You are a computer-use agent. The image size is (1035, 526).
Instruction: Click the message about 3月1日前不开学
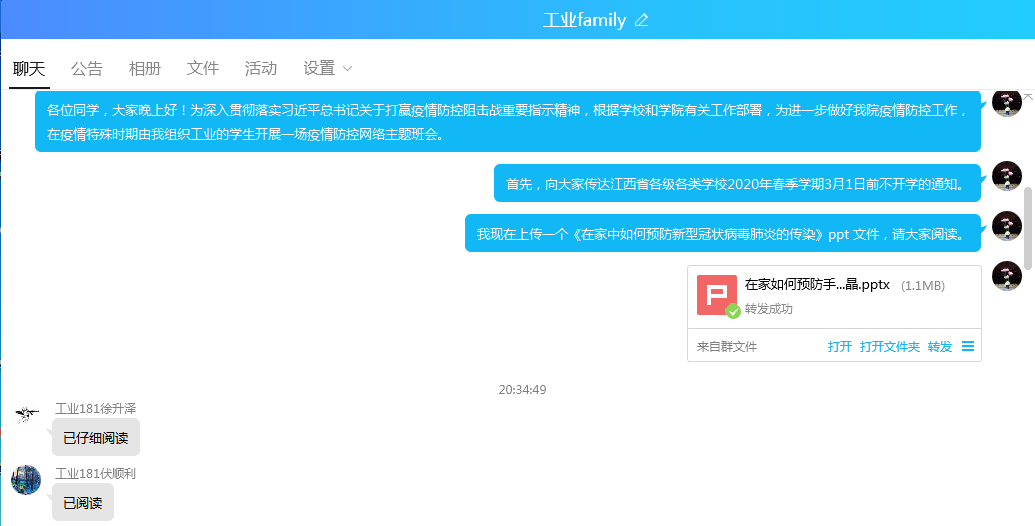737,183
